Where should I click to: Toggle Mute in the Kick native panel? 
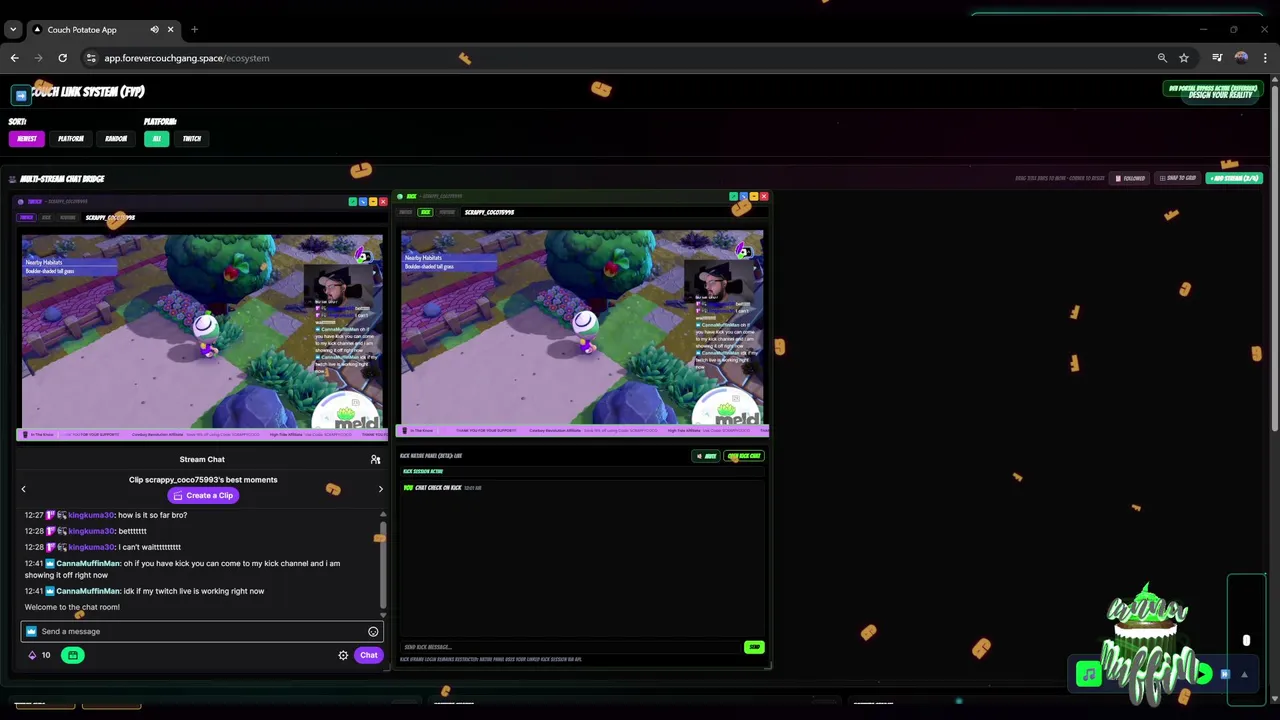point(706,456)
